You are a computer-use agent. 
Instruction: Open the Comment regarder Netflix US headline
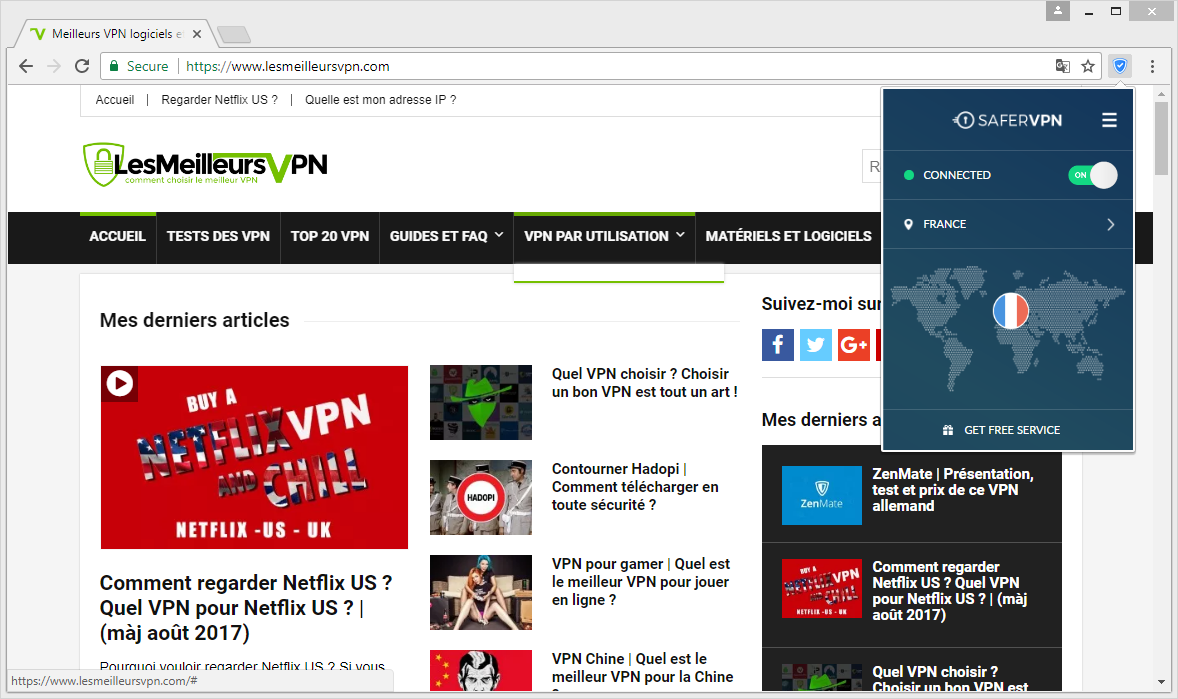click(246, 607)
